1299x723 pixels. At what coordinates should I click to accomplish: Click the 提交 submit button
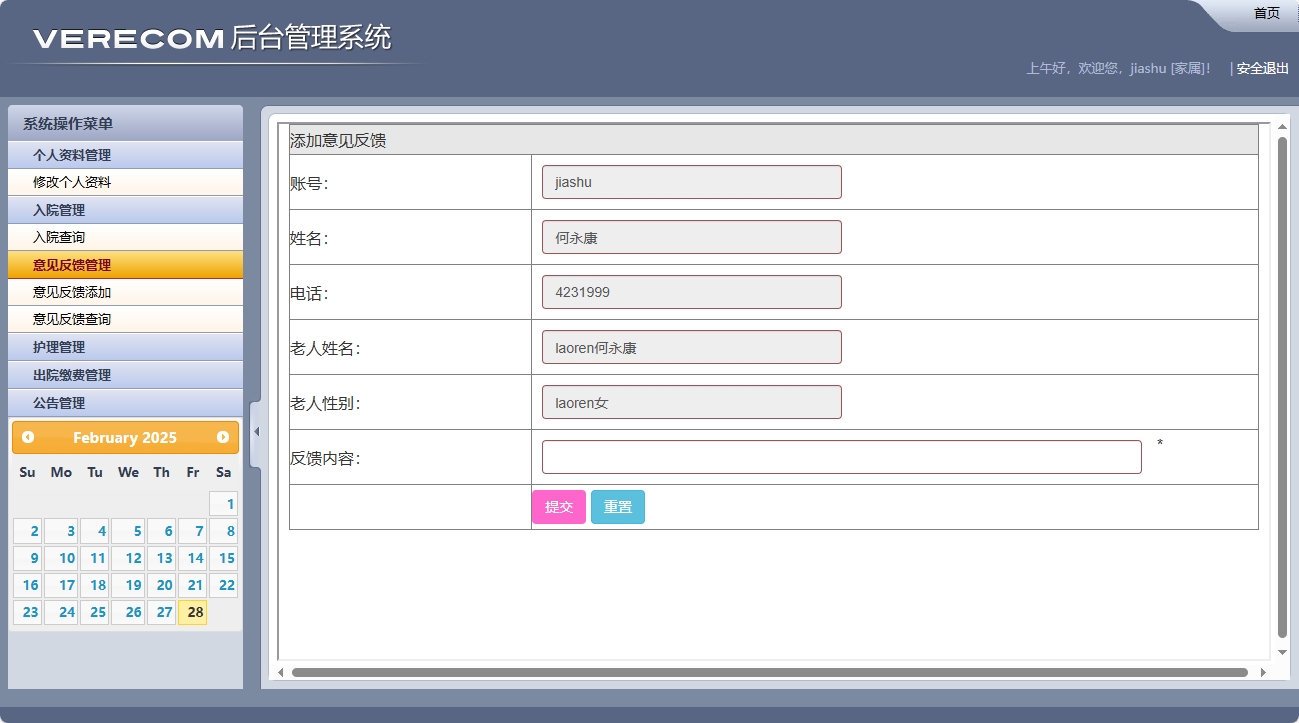pos(559,506)
